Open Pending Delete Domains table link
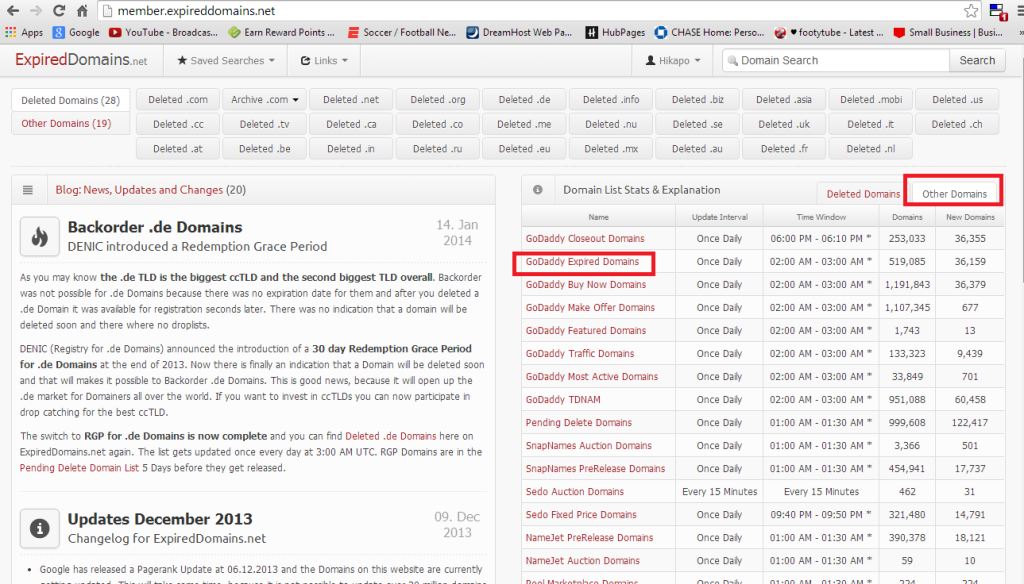The width and height of the screenshot is (1024, 584). pos(579,423)
